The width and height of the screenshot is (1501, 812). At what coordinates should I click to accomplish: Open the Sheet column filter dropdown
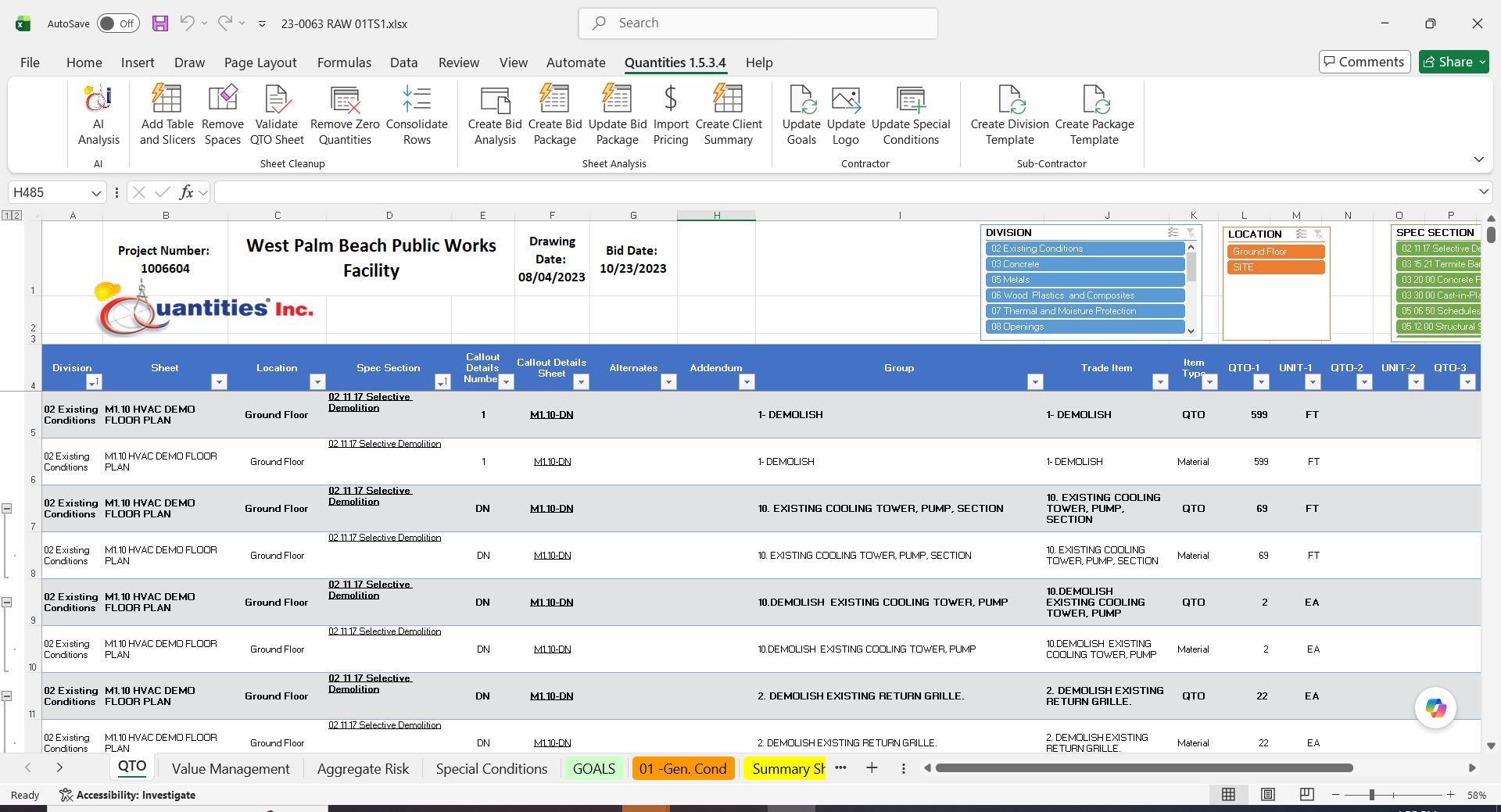219,381
